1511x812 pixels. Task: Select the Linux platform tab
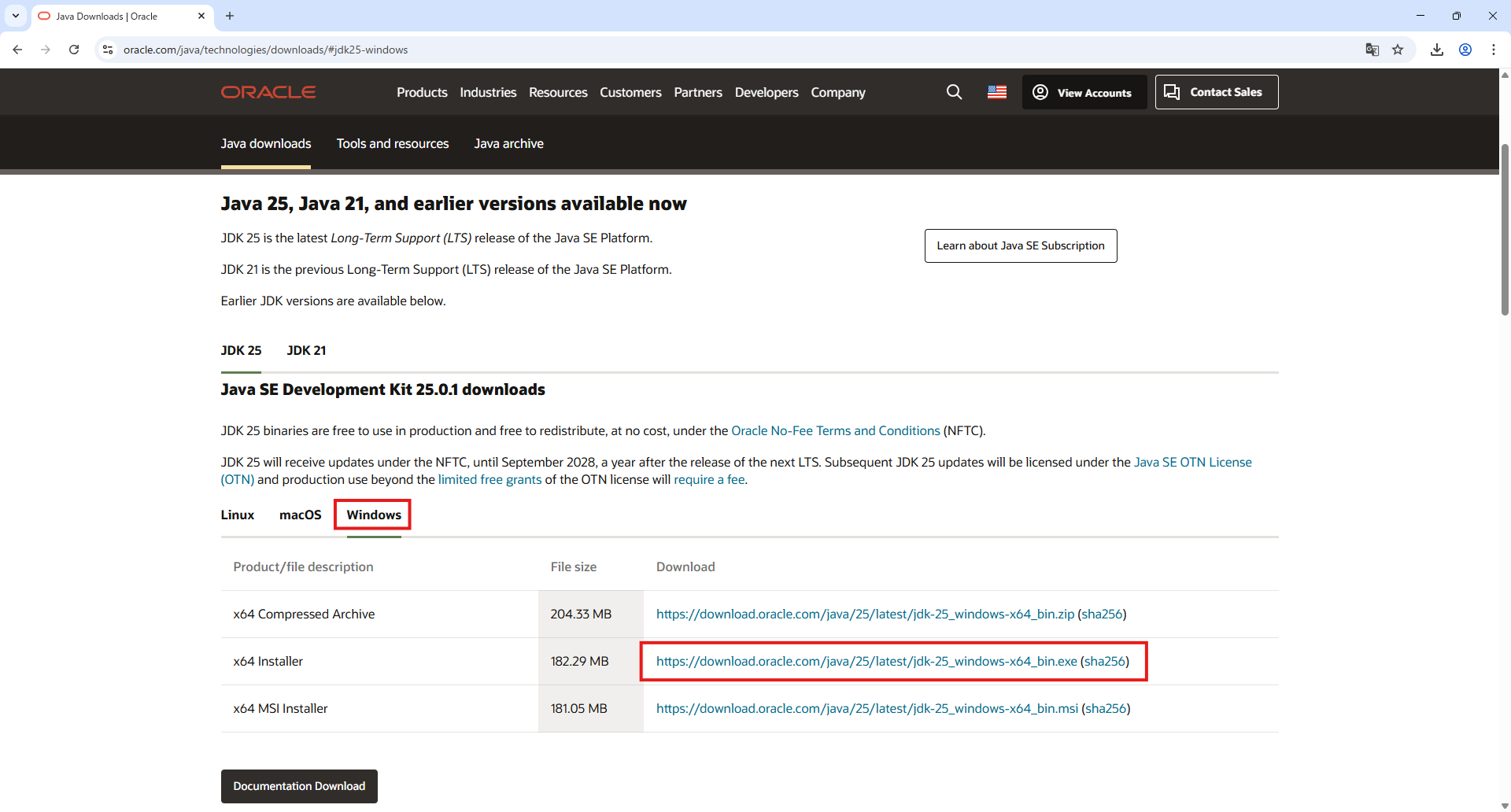[237, 515]
